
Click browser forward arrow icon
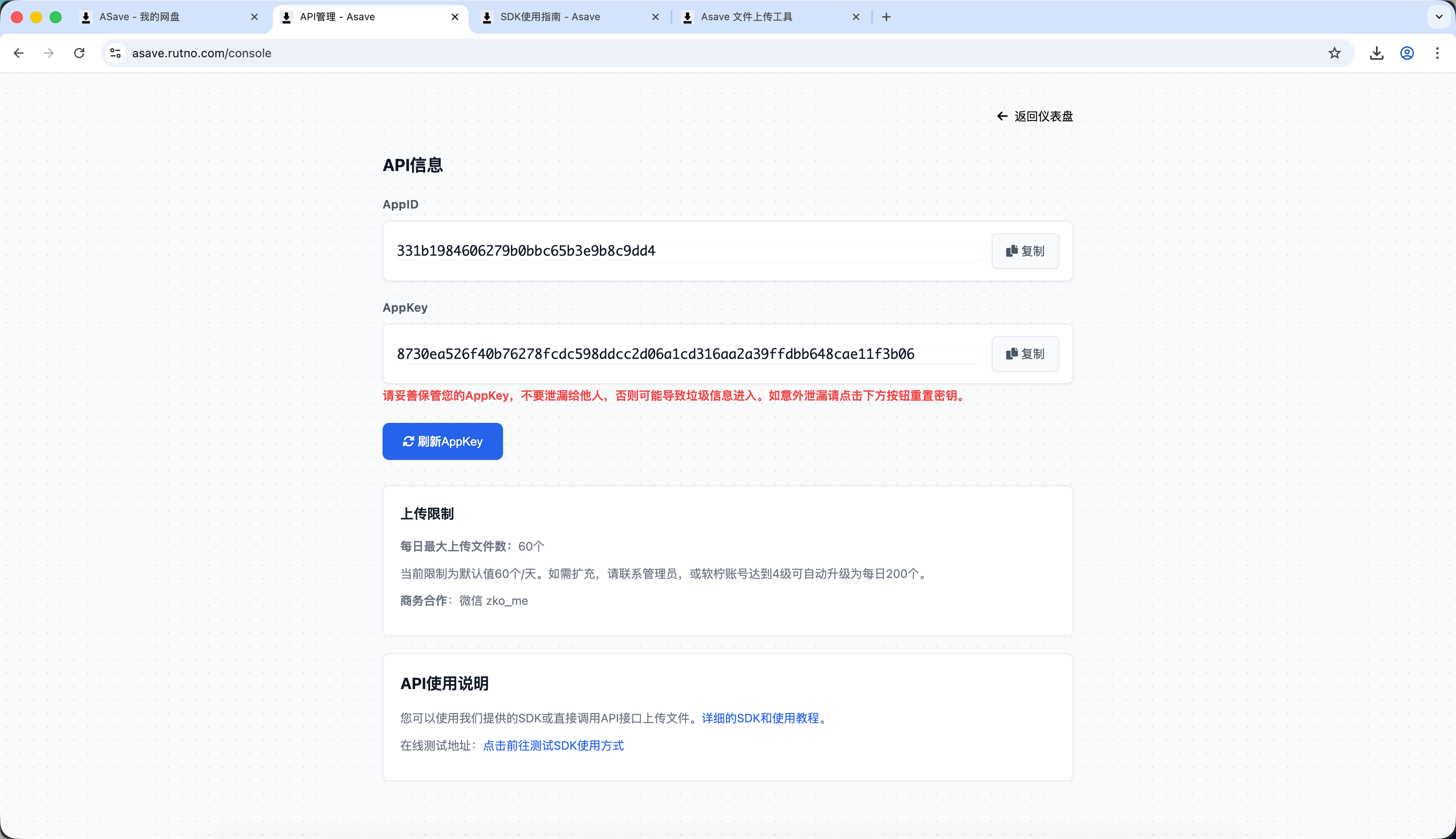pos(49,53)
